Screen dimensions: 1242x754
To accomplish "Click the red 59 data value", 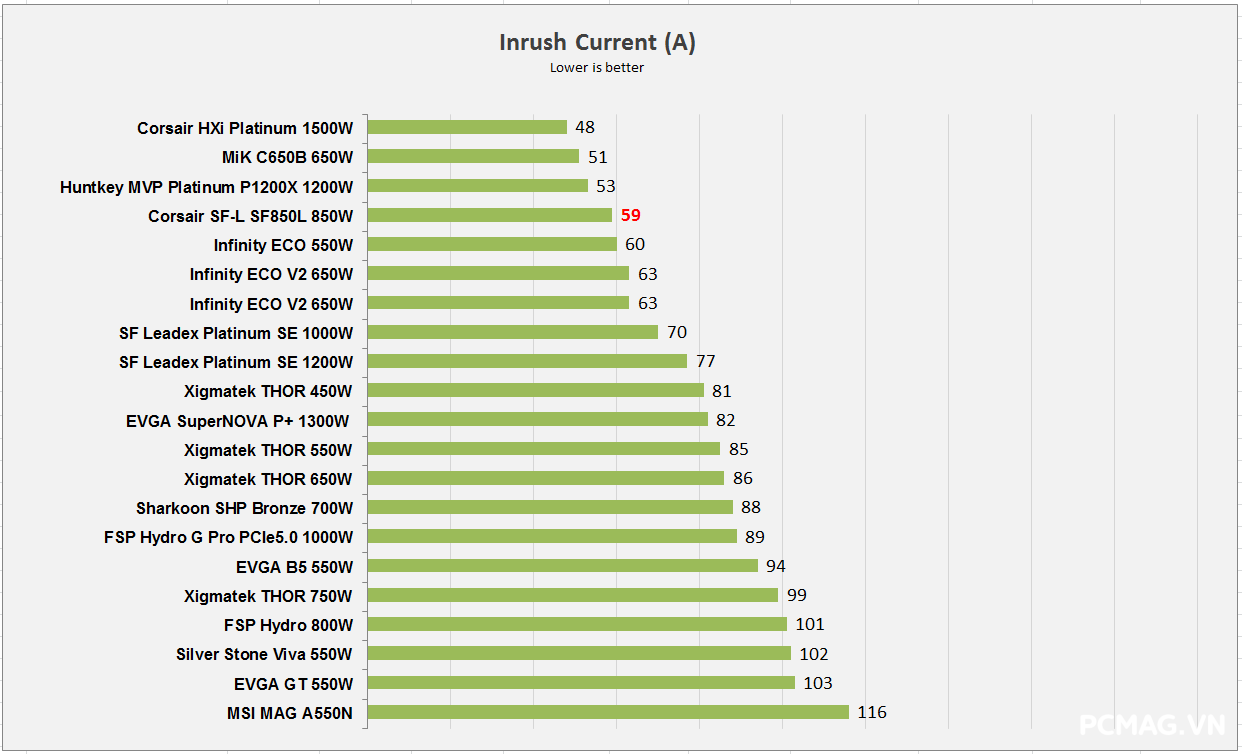I will click(630, 215).
